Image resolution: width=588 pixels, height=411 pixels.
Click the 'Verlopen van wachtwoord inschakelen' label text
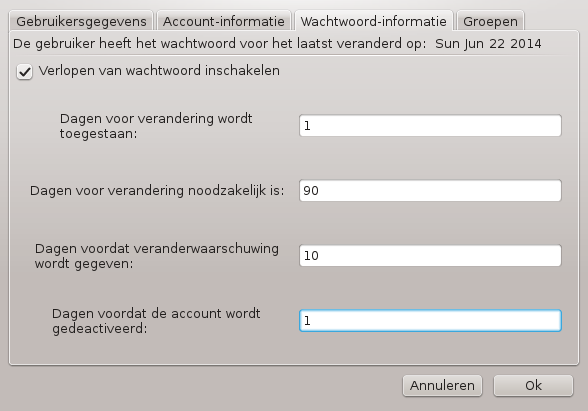[x=159, y=70]
